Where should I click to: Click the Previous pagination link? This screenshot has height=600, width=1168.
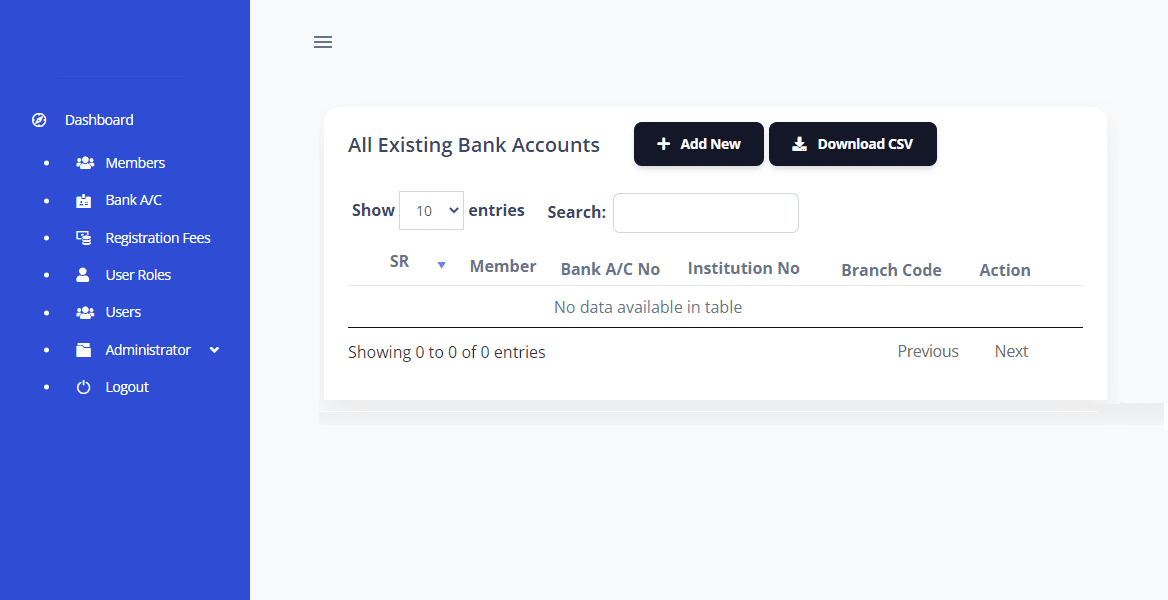click(927, 351)
